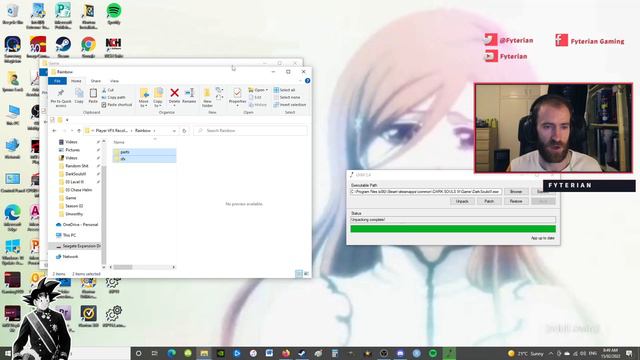640x360 pixels.
Task: Select the sfx folder
Action: click(144, 159)
